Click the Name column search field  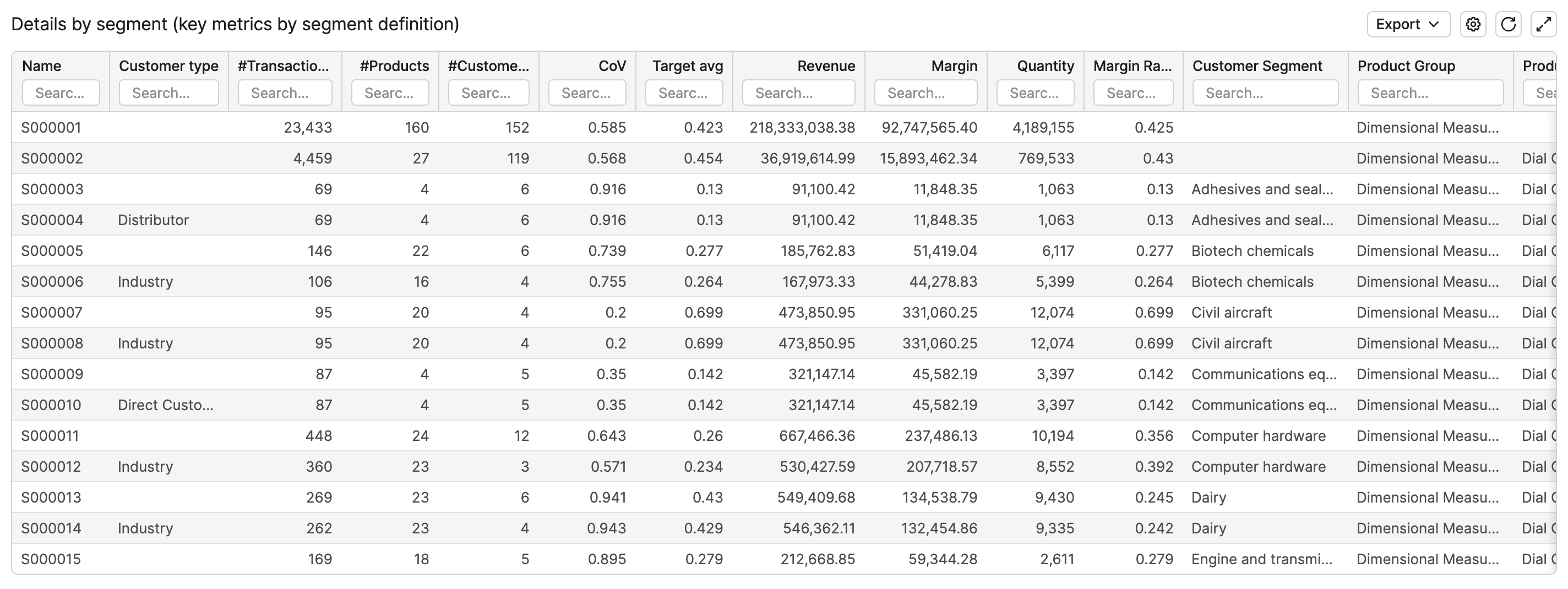tap(61, 93)
